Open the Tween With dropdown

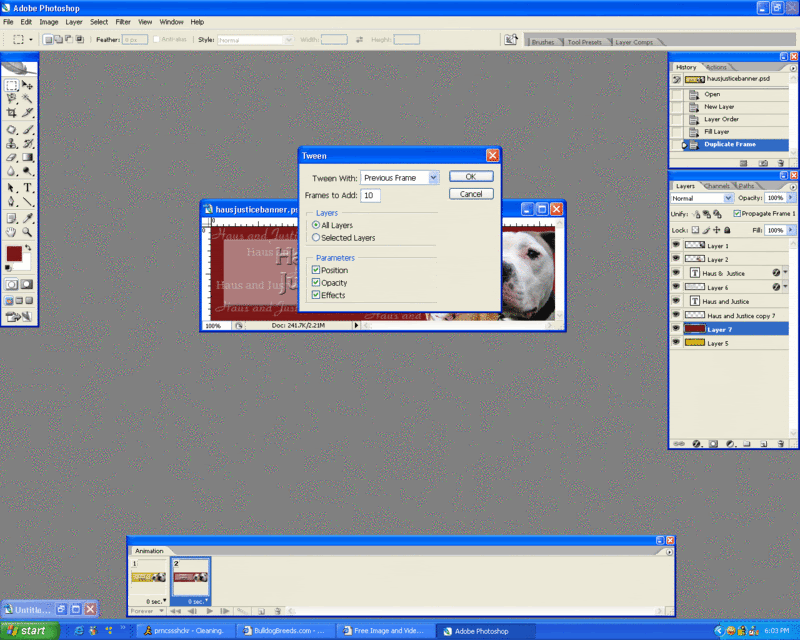pyautogui.click(x=434, y=177)
